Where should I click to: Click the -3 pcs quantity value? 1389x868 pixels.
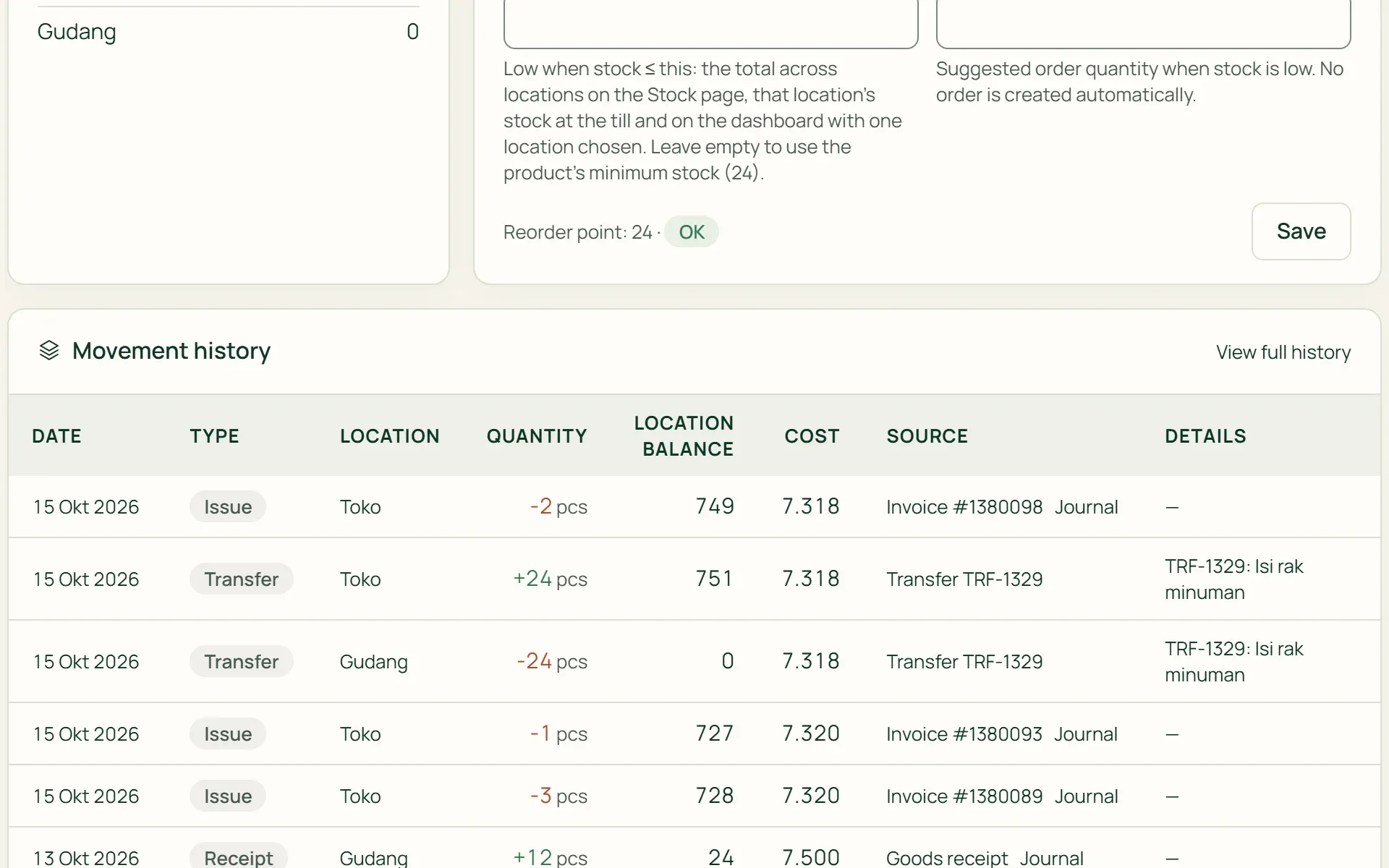click(x=558, y=796)
